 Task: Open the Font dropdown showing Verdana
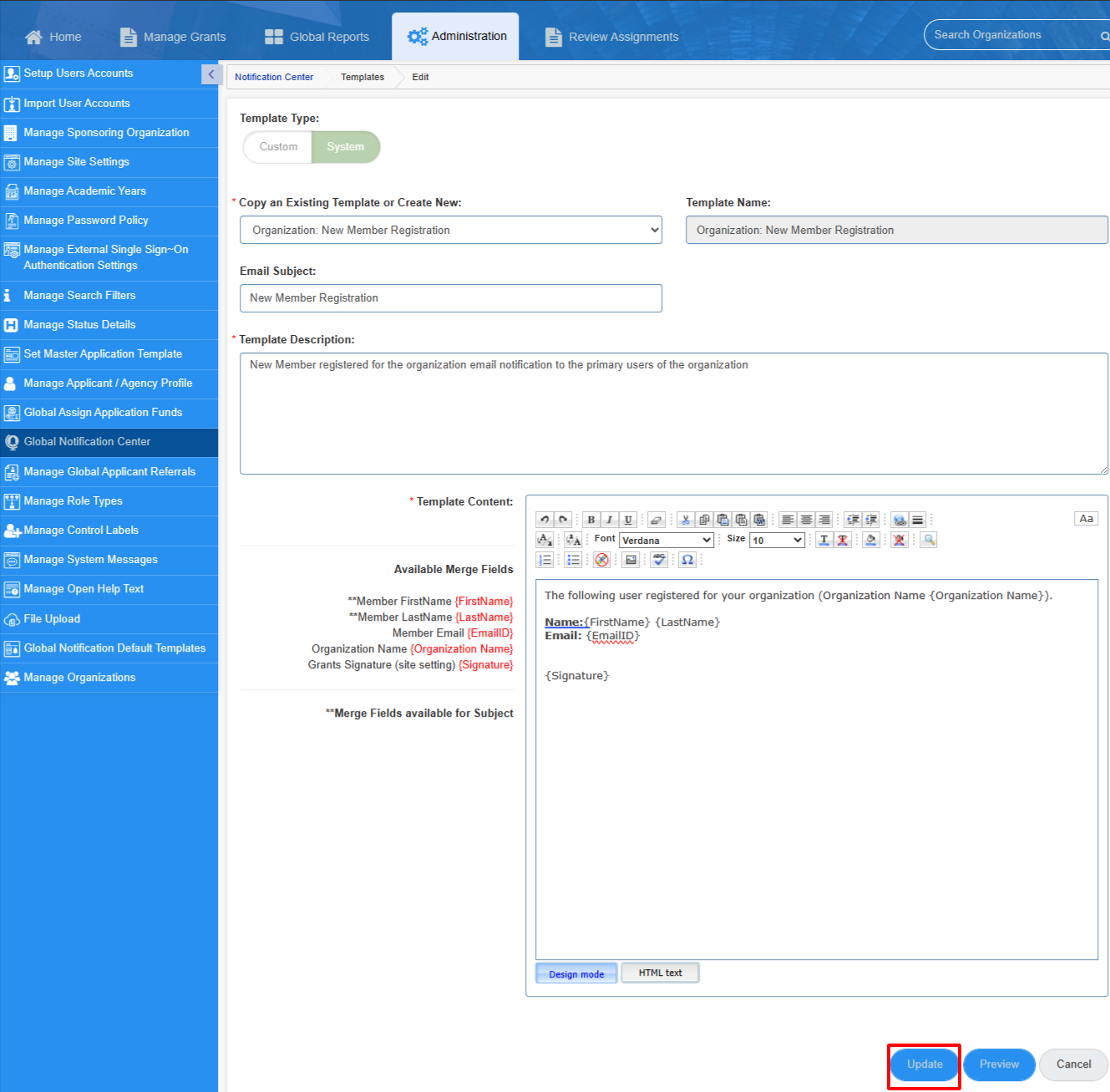666,541
